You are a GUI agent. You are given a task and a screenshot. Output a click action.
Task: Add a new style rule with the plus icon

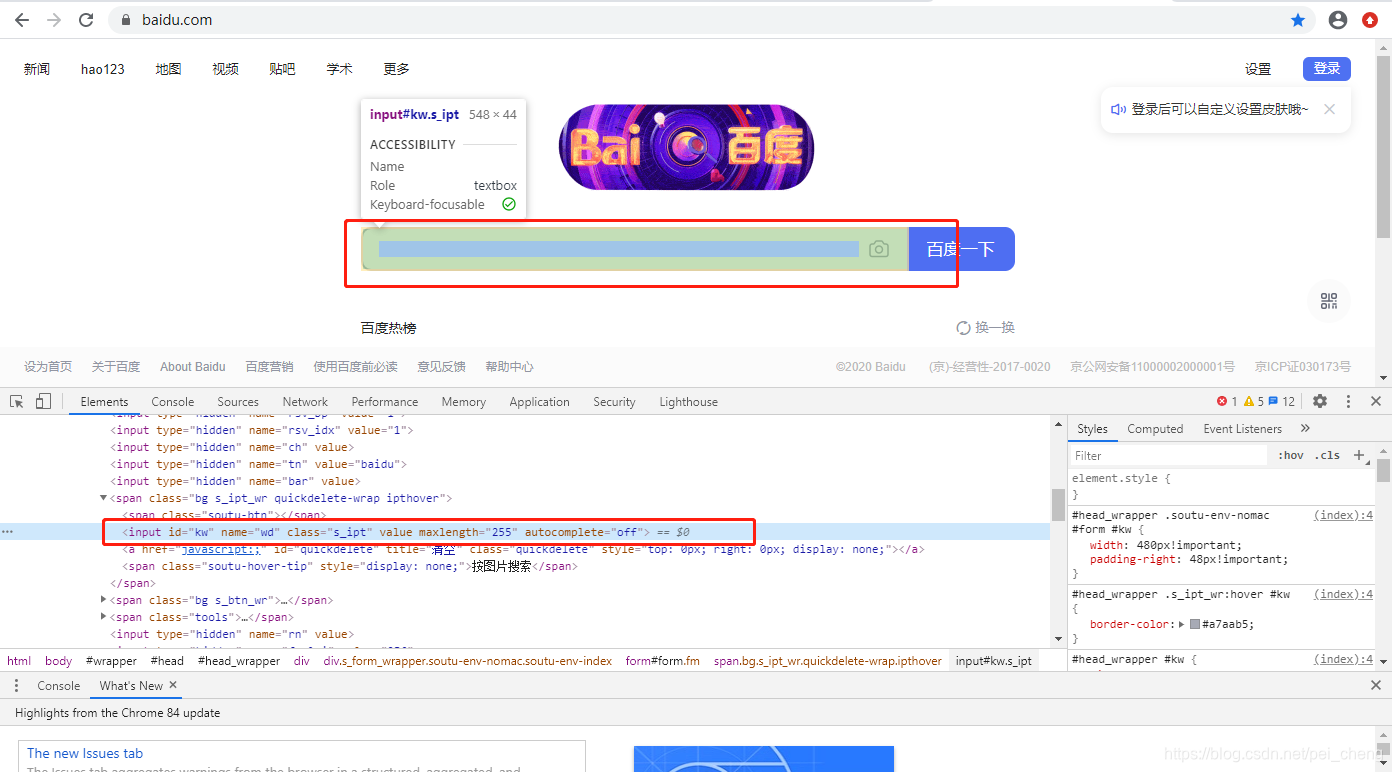pos(1359,455)
